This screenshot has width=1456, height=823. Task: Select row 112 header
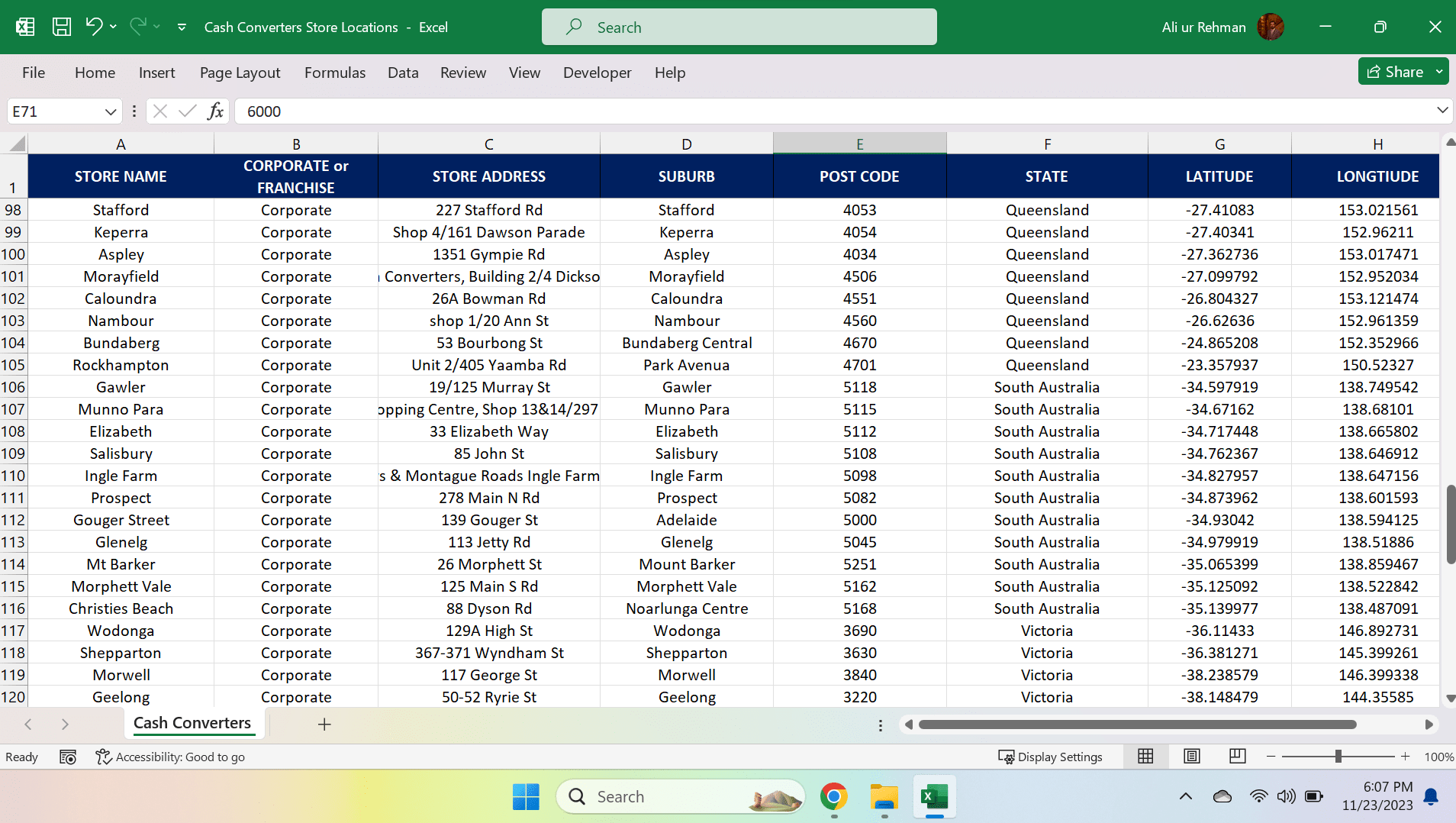(13, 520)
